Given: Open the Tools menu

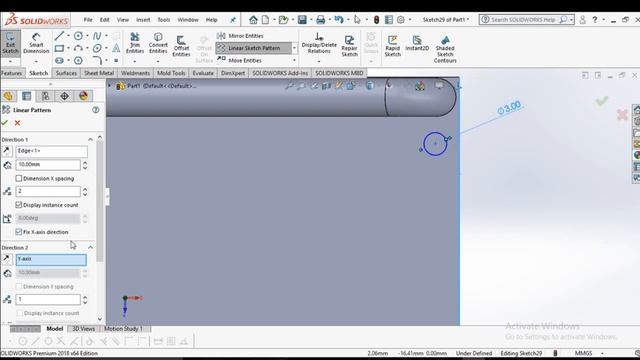Looking at the screenshot, I should (164, 20).
